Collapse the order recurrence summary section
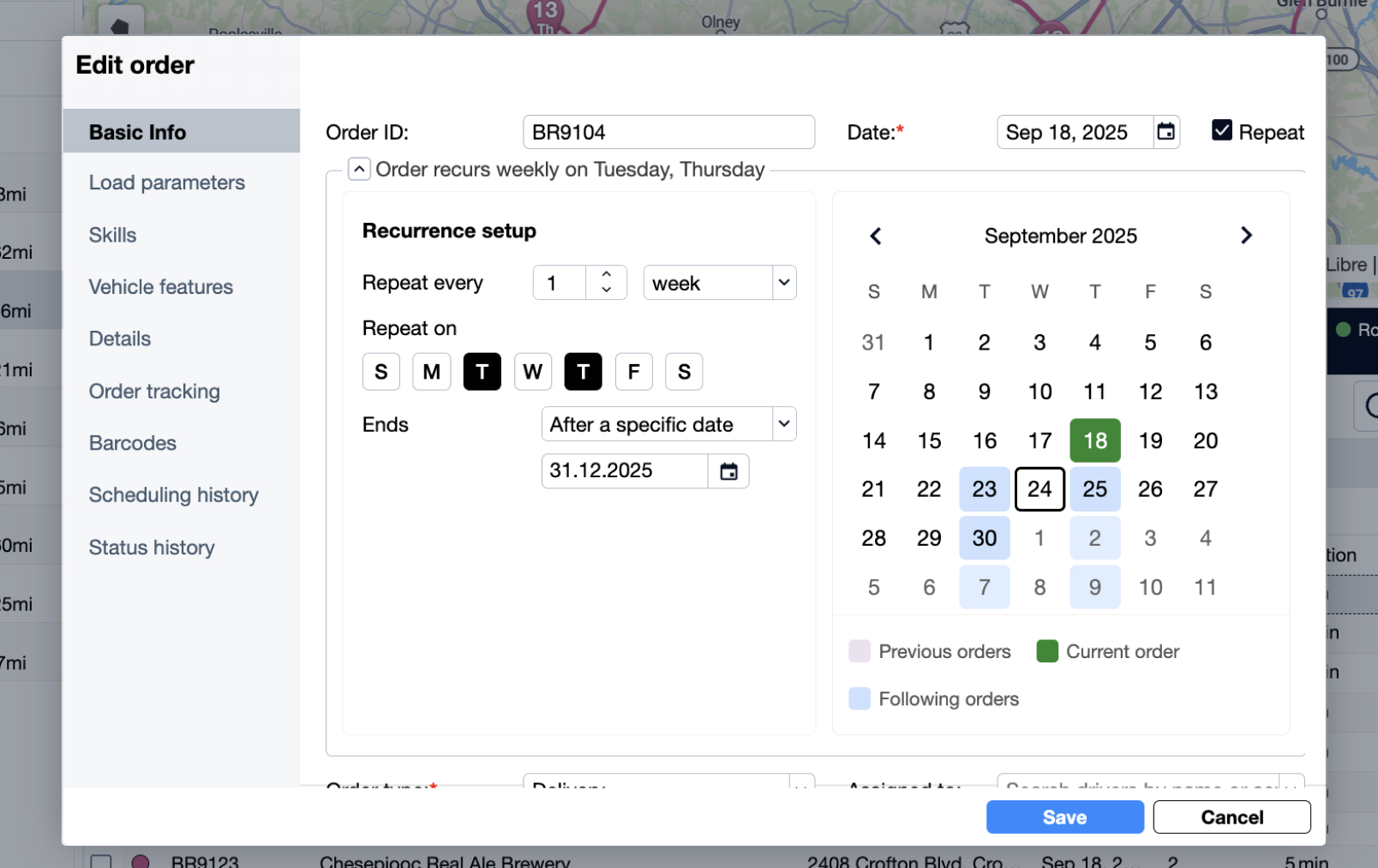Viewport: 1378px width, 868px height. (x=359, y=169)
